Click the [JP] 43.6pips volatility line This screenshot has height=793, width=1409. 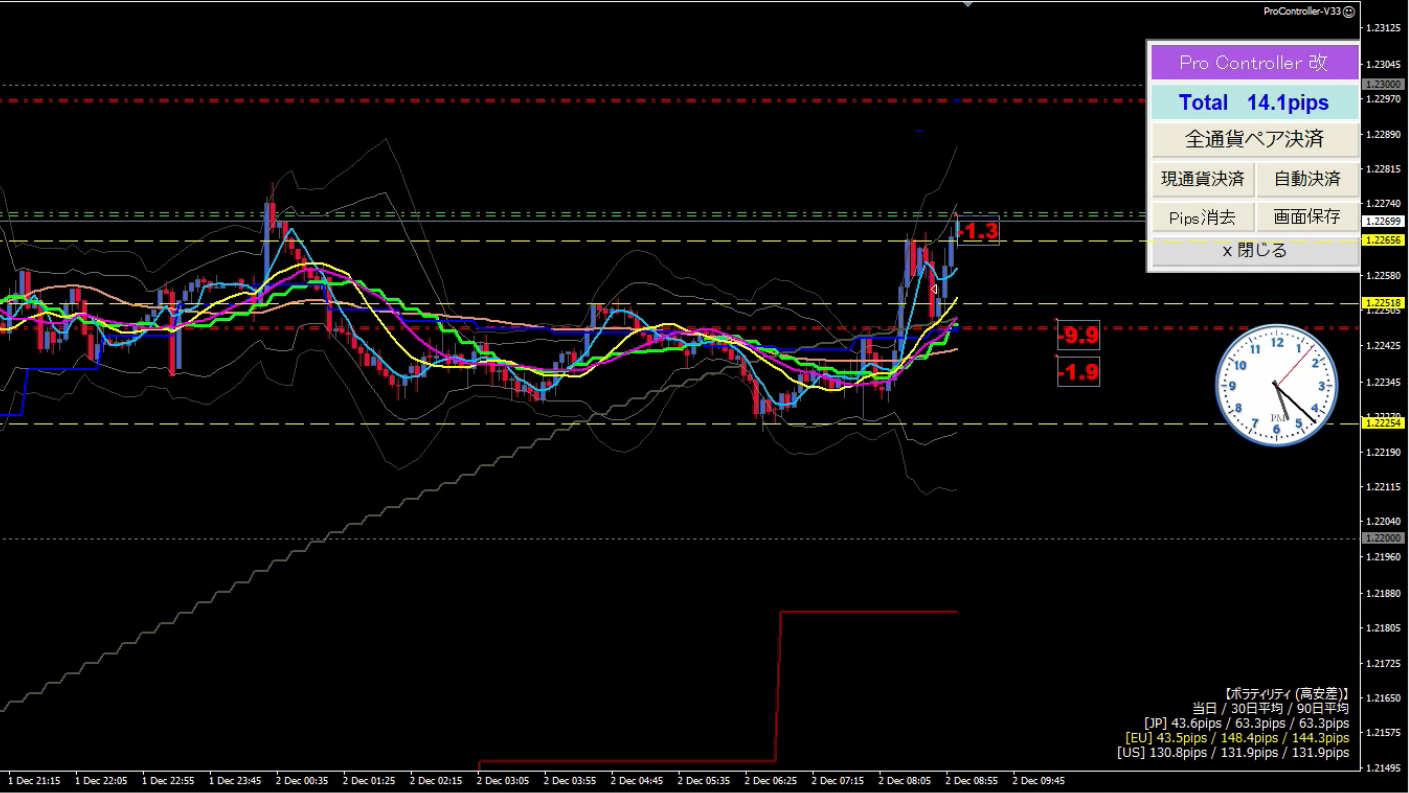coord(1246,723)
